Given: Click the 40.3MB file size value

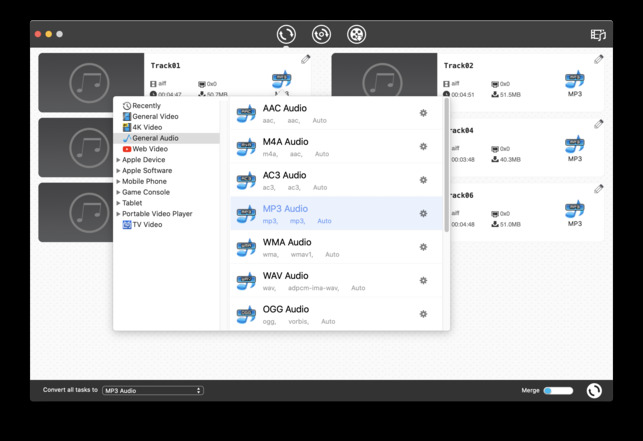Looking at the screenshot, I should (x=510, y=160).
